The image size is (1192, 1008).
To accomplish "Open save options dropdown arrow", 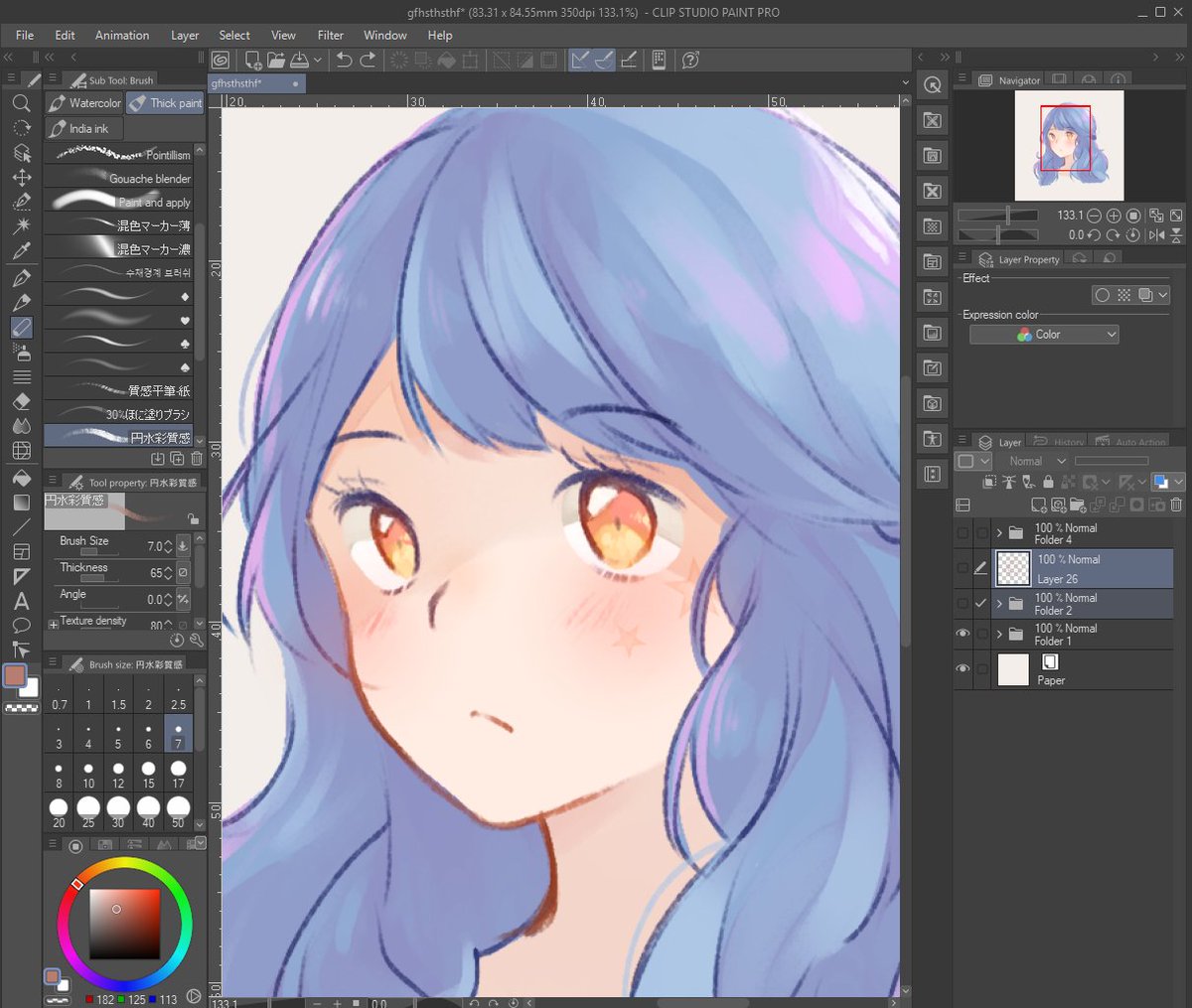I will click(x=317, y=61).
